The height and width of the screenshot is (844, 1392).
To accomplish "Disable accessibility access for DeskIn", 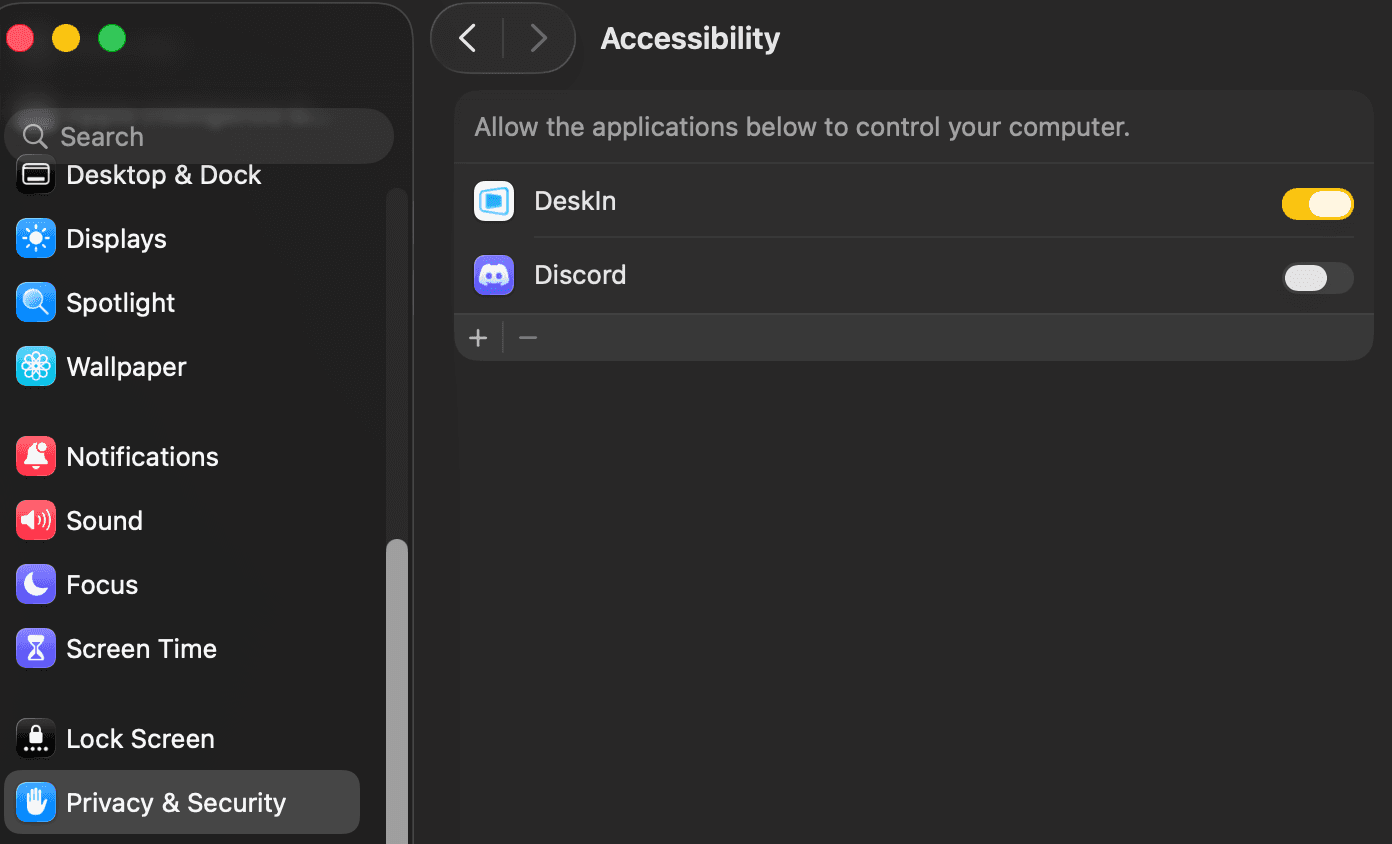I will coord(1318,204).
